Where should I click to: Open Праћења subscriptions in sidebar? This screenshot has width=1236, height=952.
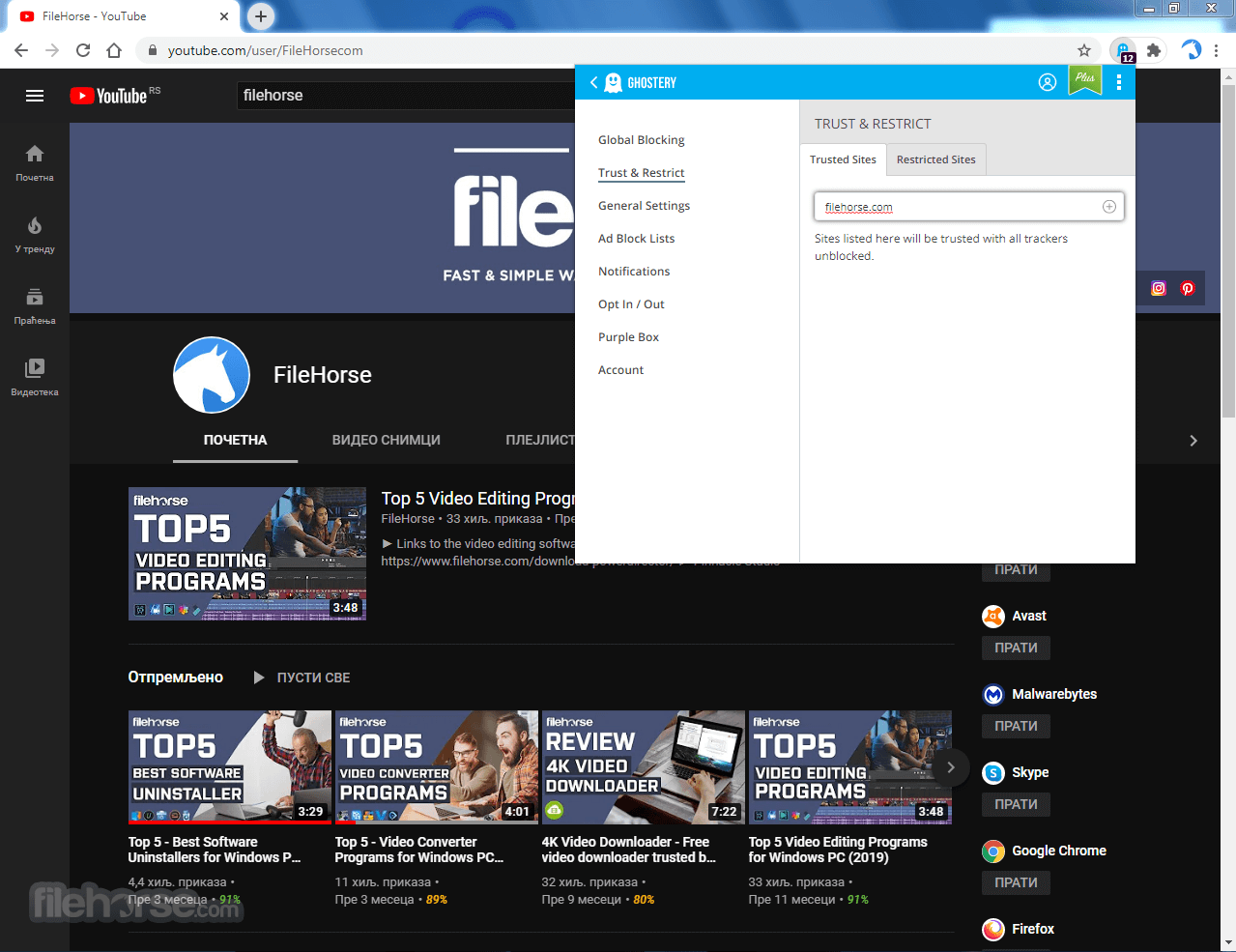(x=35, y=306)
